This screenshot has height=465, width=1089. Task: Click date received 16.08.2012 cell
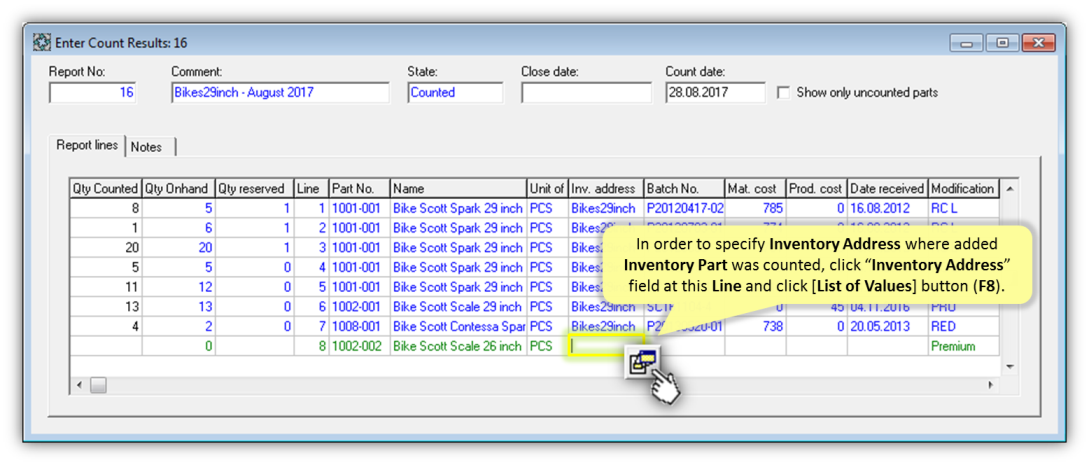887,208
